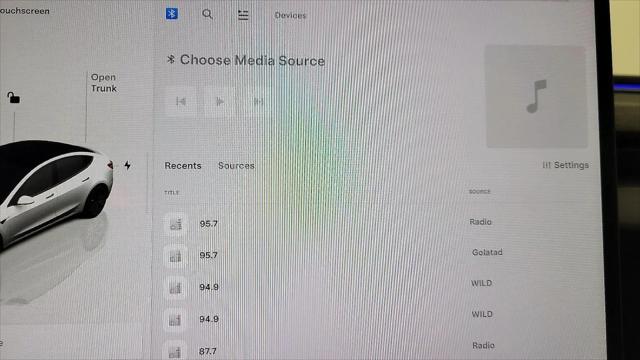Click the Radio source label in 87.7 row
This screenshot has height=360, width=640.
[483, 345]
